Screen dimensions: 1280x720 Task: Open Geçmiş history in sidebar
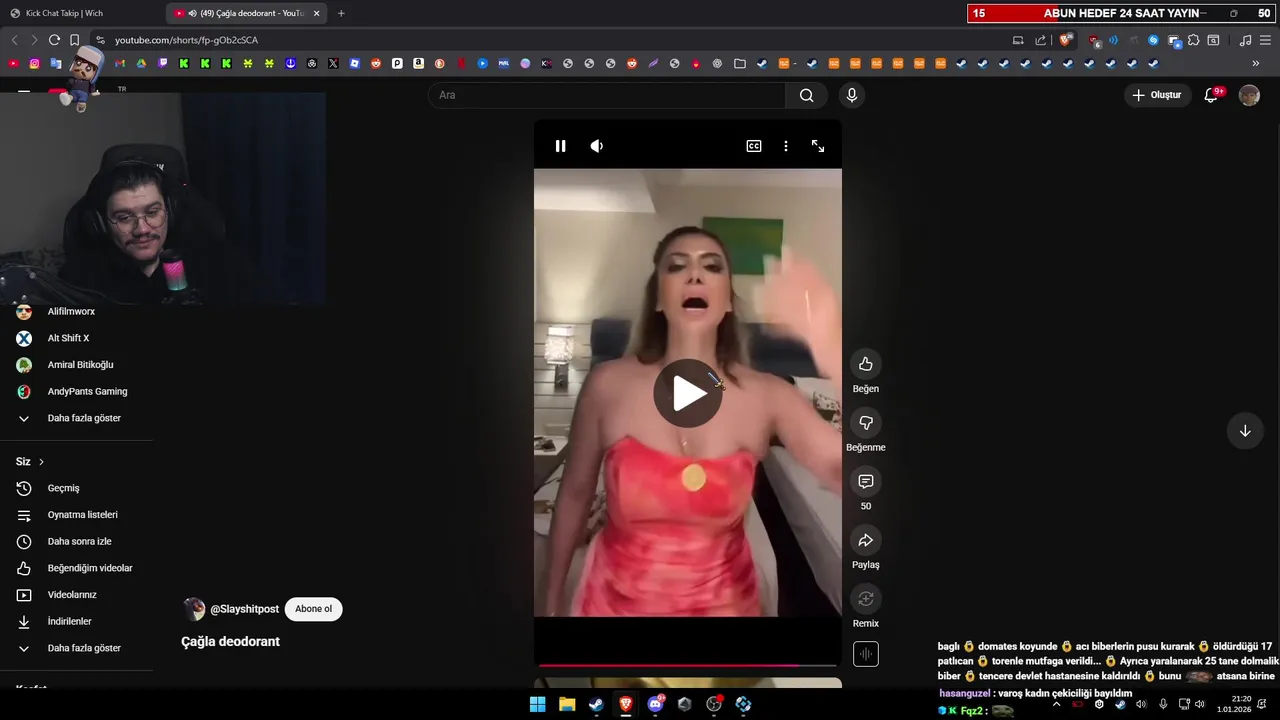63,488
